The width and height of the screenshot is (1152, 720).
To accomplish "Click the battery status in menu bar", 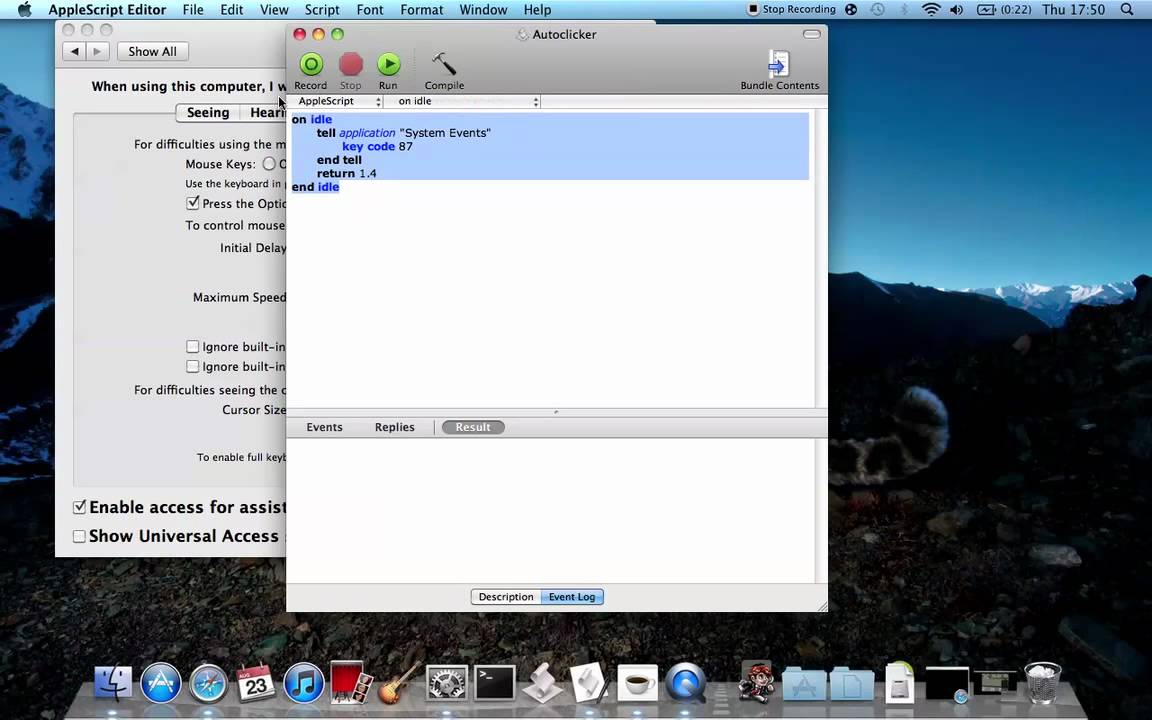I will pos(1004,10).
